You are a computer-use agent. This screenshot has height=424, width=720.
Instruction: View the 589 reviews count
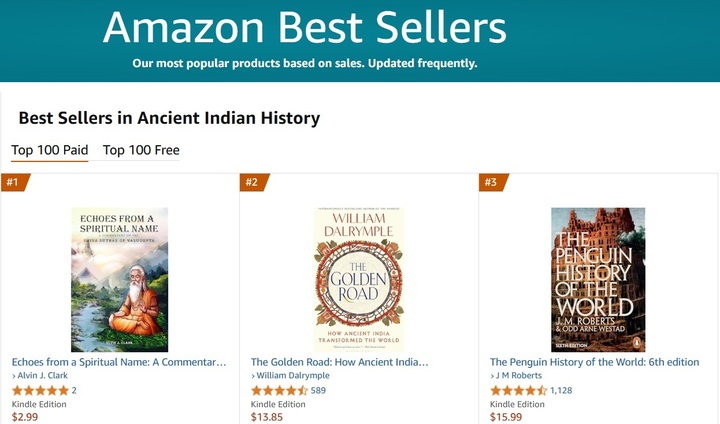coord(318,390)
